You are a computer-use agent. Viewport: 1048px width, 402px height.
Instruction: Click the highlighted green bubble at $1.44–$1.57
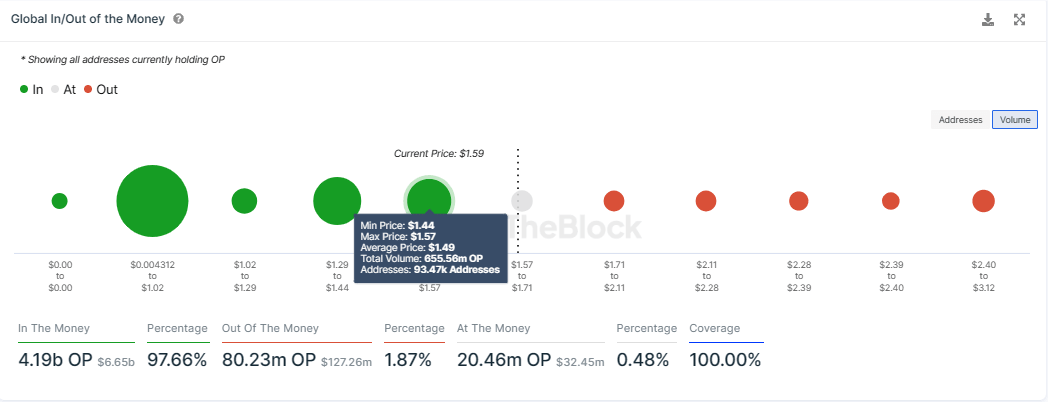429,199
